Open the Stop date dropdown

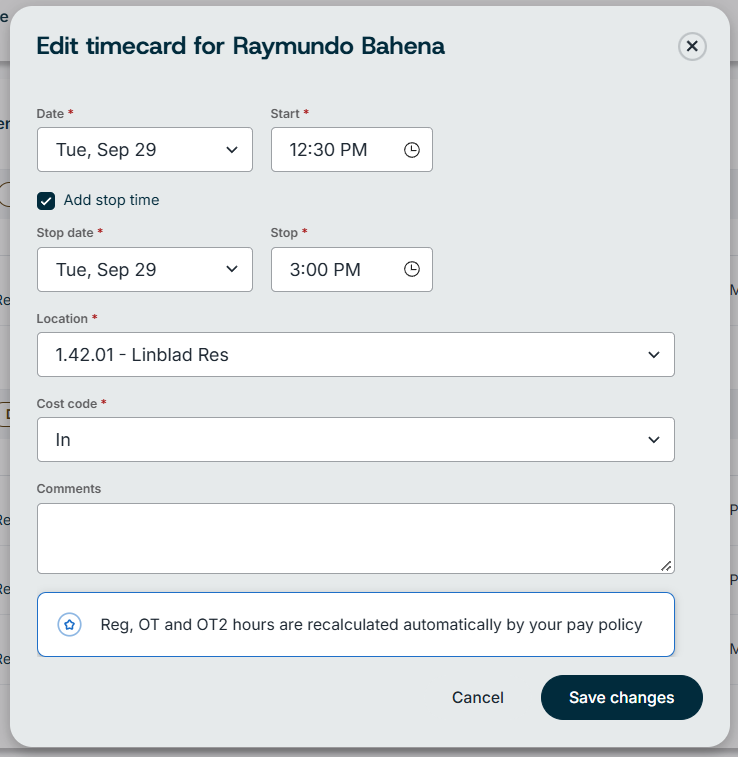(145, 269)
